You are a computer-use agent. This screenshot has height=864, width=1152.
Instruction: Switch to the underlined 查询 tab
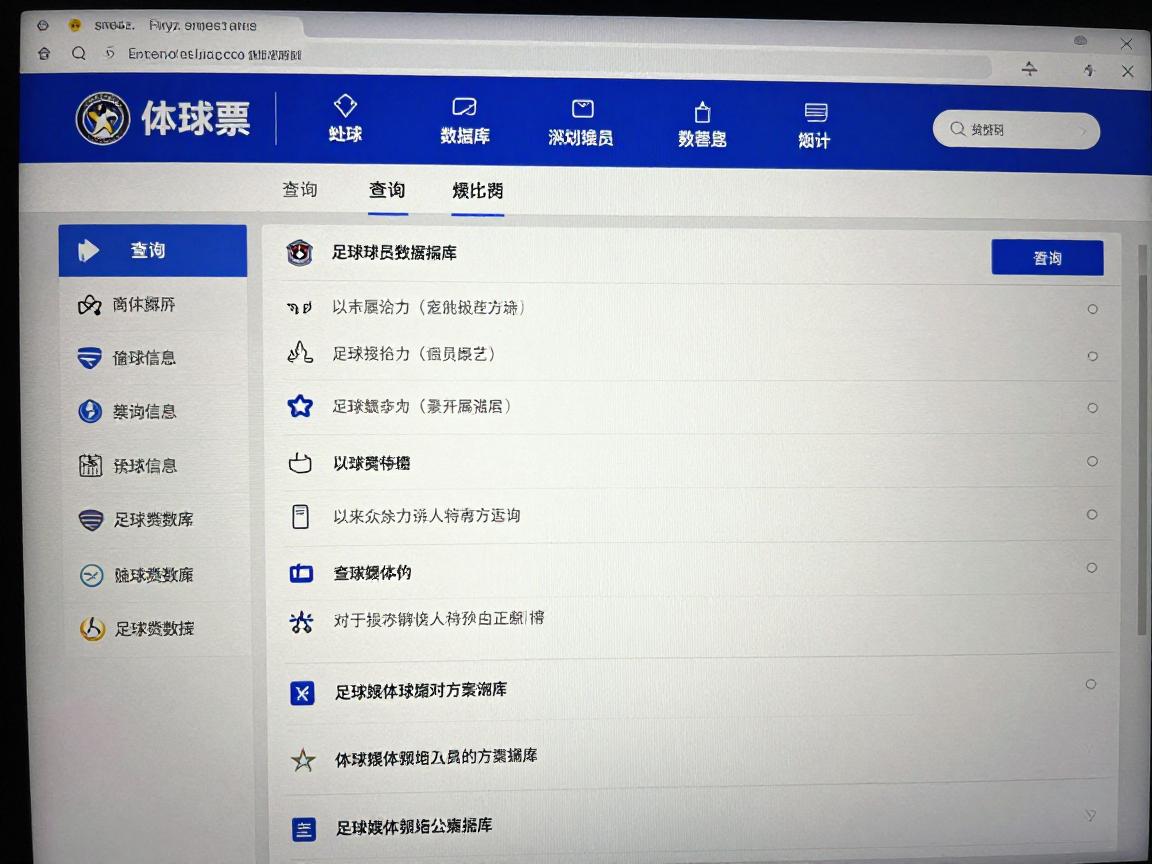tap(387, 190)
